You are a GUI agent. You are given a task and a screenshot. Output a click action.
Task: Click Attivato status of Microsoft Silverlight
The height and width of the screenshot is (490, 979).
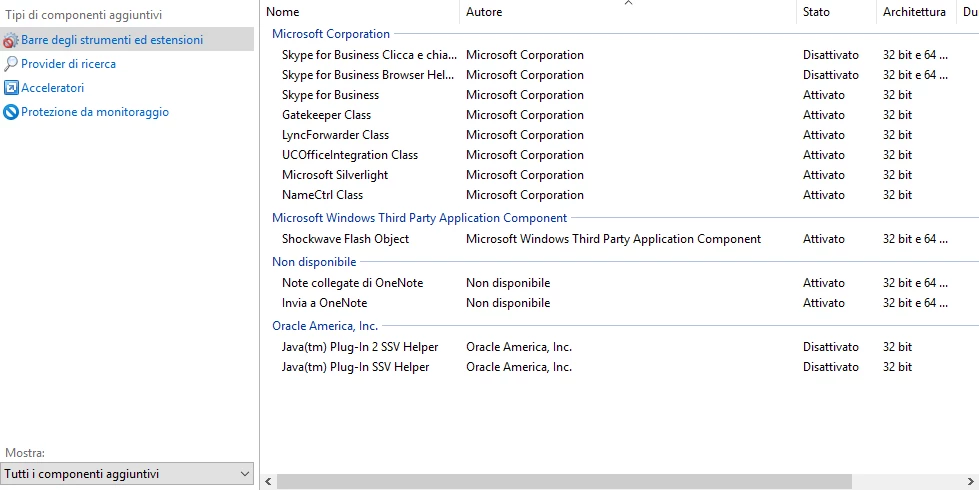click(x=824, y=175)
